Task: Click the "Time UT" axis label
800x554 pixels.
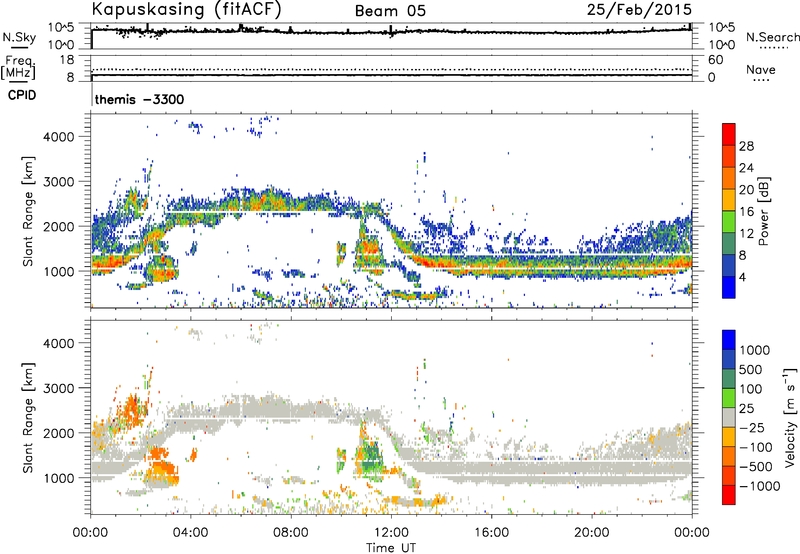Action: click(391, 548)
